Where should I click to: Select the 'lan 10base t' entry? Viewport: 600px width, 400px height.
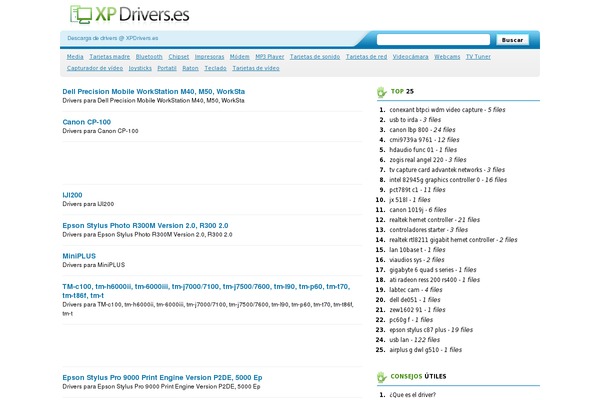[x=417, y=250]
